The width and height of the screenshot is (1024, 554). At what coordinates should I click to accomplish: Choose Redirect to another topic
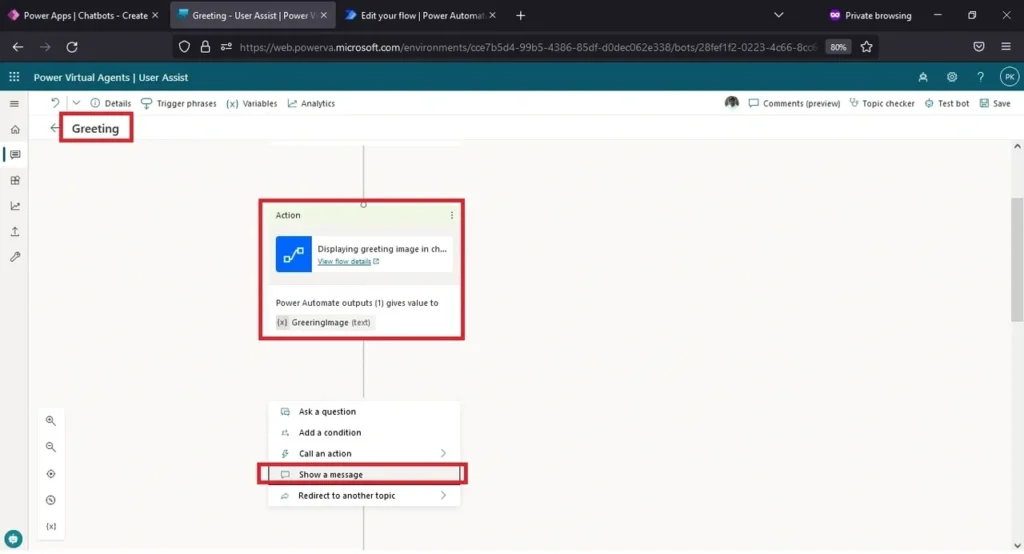pyautogui.click(x=364, y=495)
